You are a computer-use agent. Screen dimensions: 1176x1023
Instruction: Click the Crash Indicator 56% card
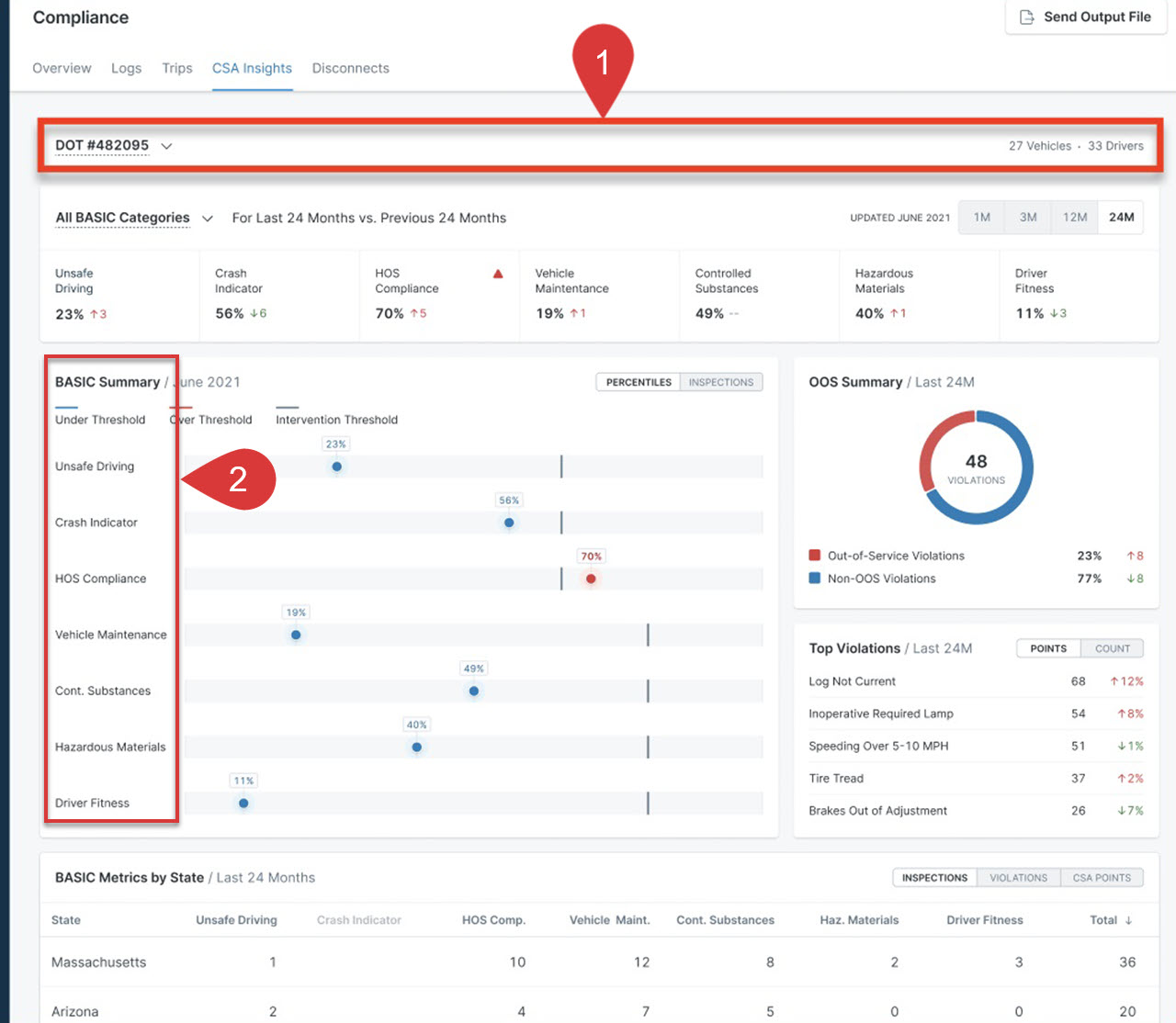[x=279, y=294]
